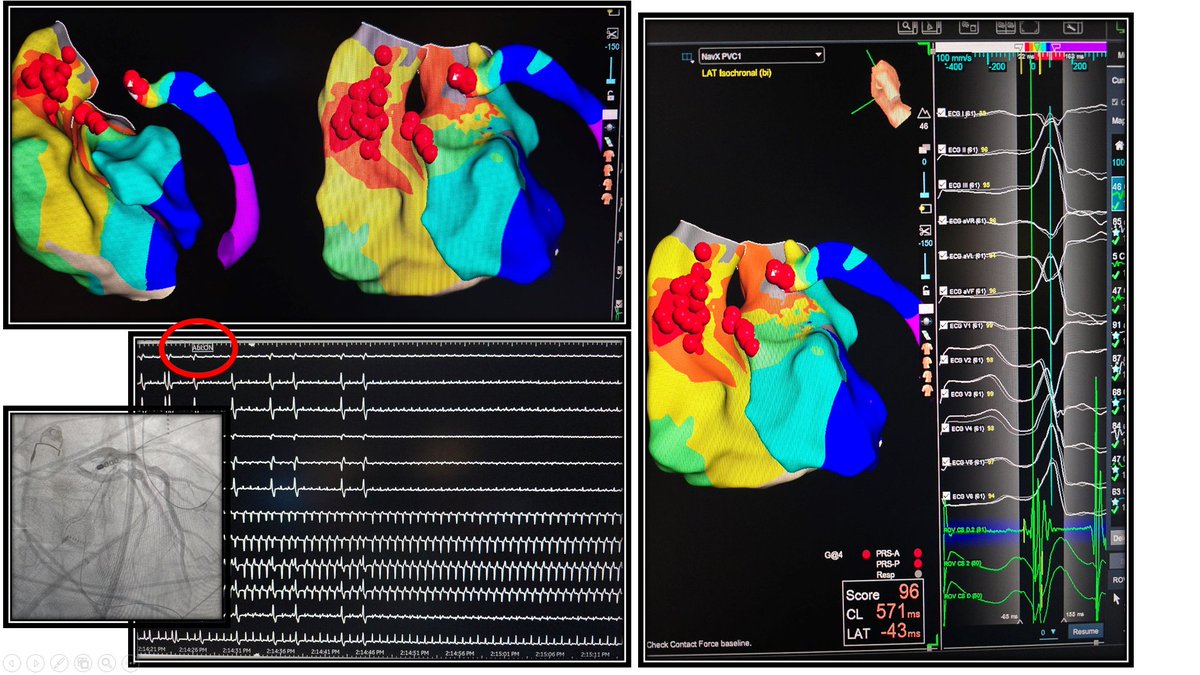The height and width of the screenshot is (675, 1200).
Task: Toggle the ECG aVL trace checkbox
Action: point(942,255)
